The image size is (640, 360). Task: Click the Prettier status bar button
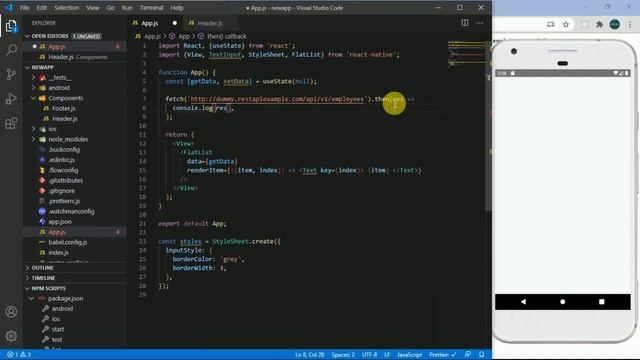click(x=442, y=355)
